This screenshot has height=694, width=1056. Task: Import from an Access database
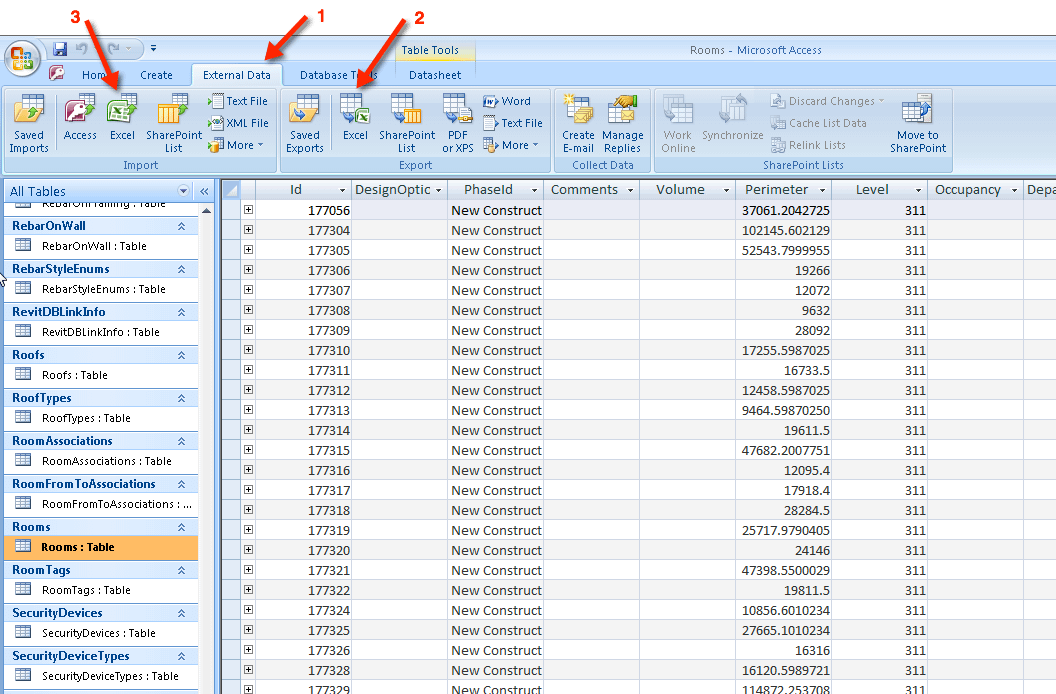[x=80, y=118]
